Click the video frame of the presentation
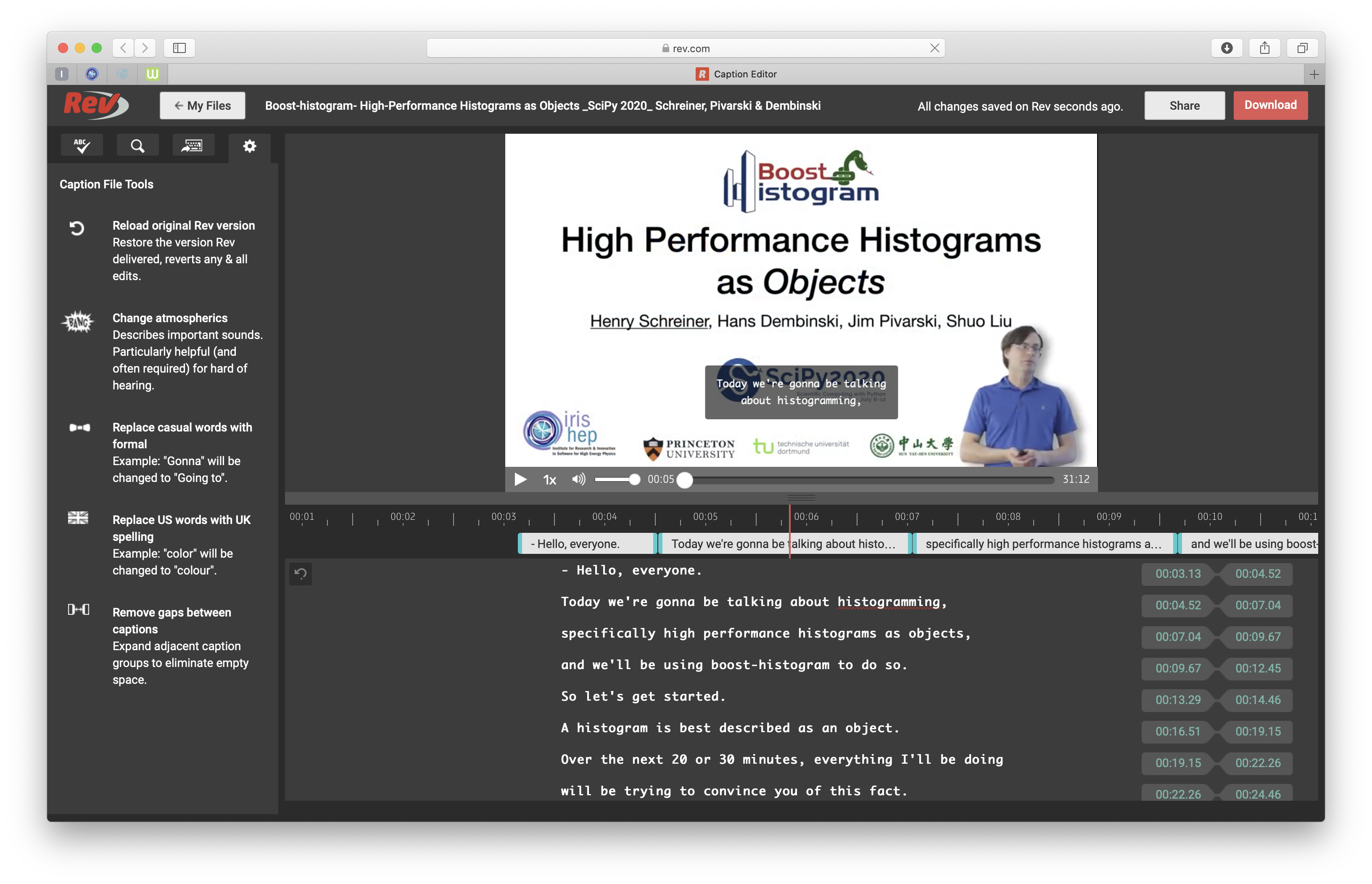Image resolution: width=1372 pixels, height=884 pixels. click(x=801, y=300)
